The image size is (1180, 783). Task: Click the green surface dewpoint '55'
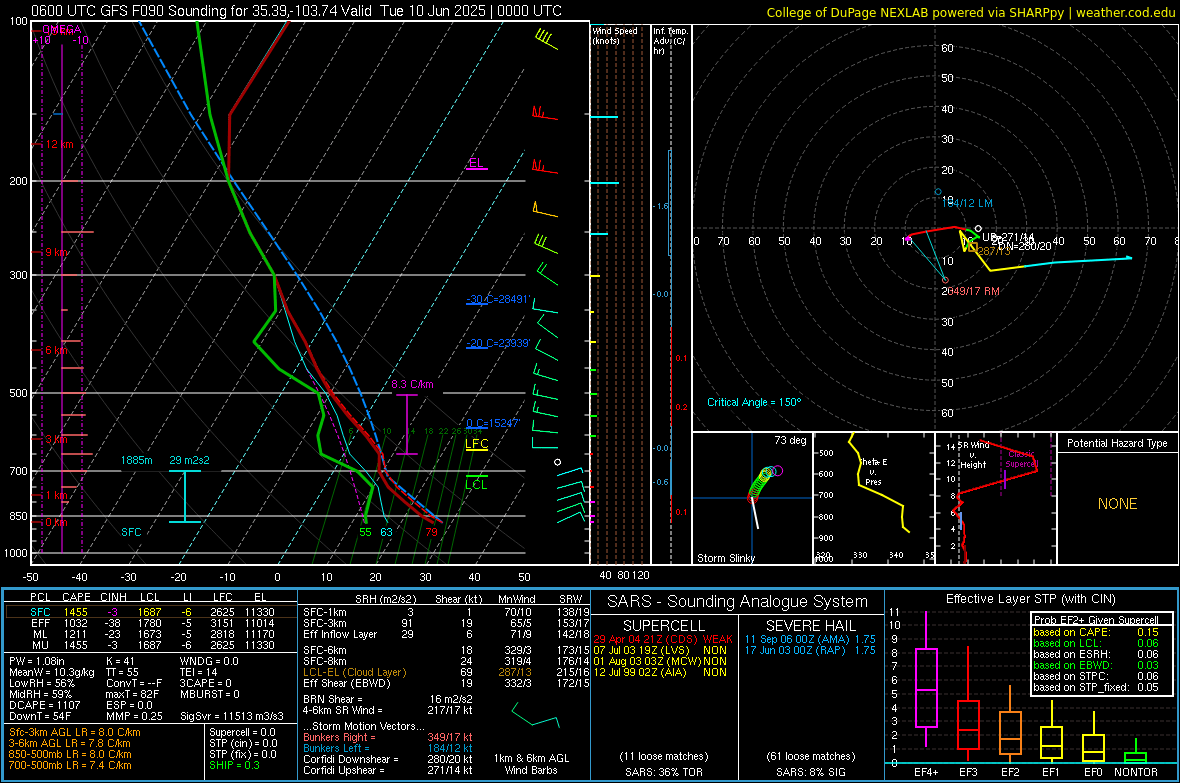coord(365,532)
